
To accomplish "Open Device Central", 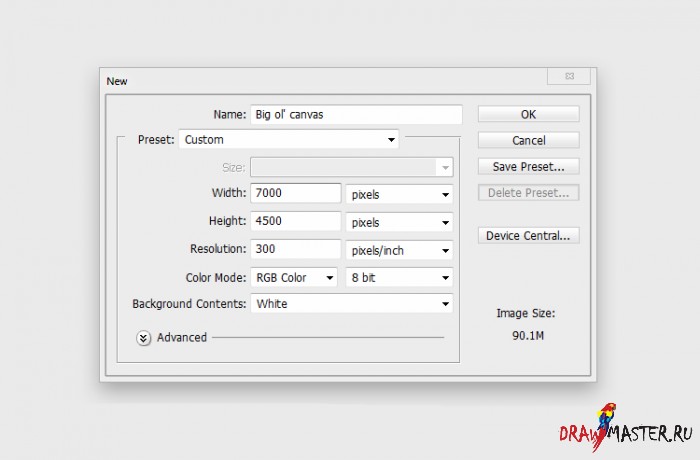I will (x=529, y=235).
